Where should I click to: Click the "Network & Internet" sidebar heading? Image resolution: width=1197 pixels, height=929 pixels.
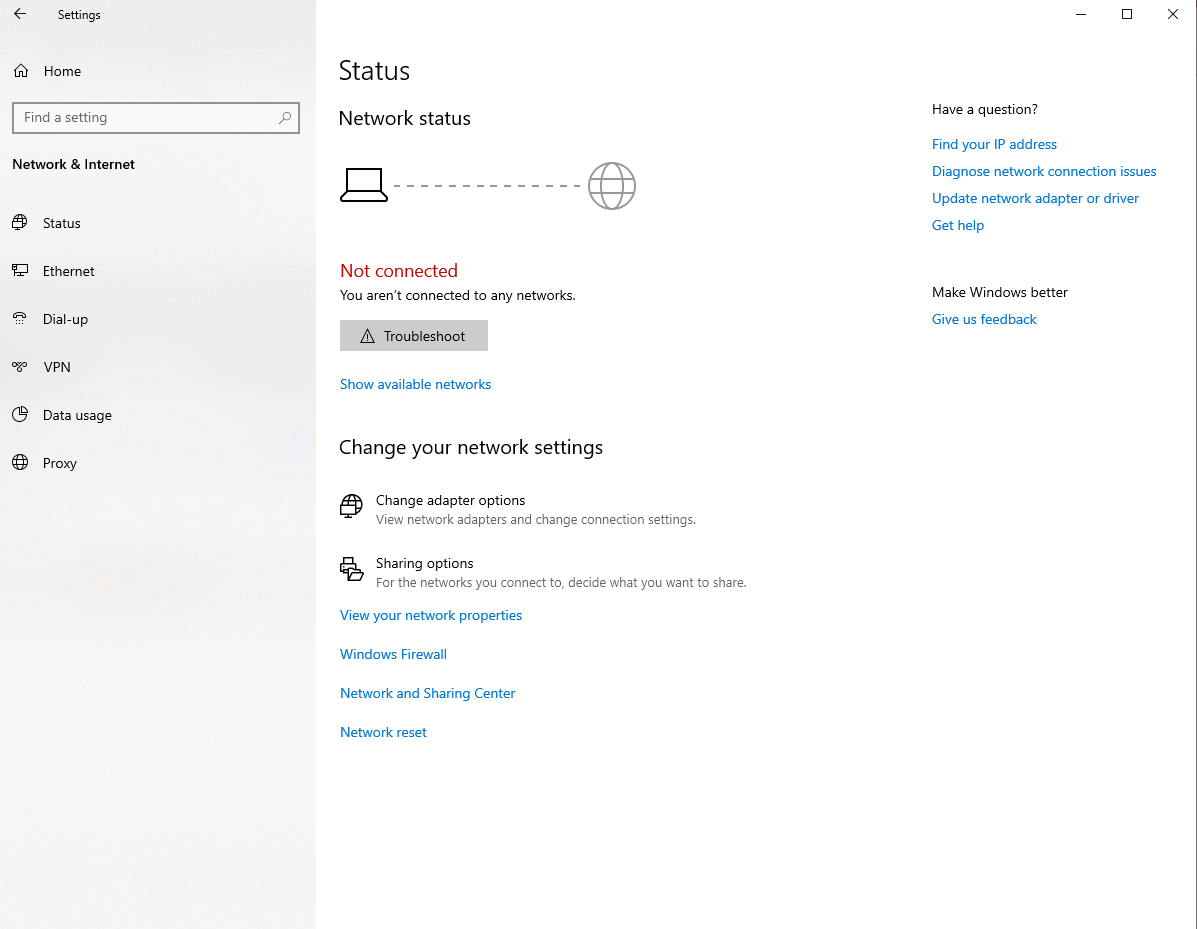coord(73,164)
